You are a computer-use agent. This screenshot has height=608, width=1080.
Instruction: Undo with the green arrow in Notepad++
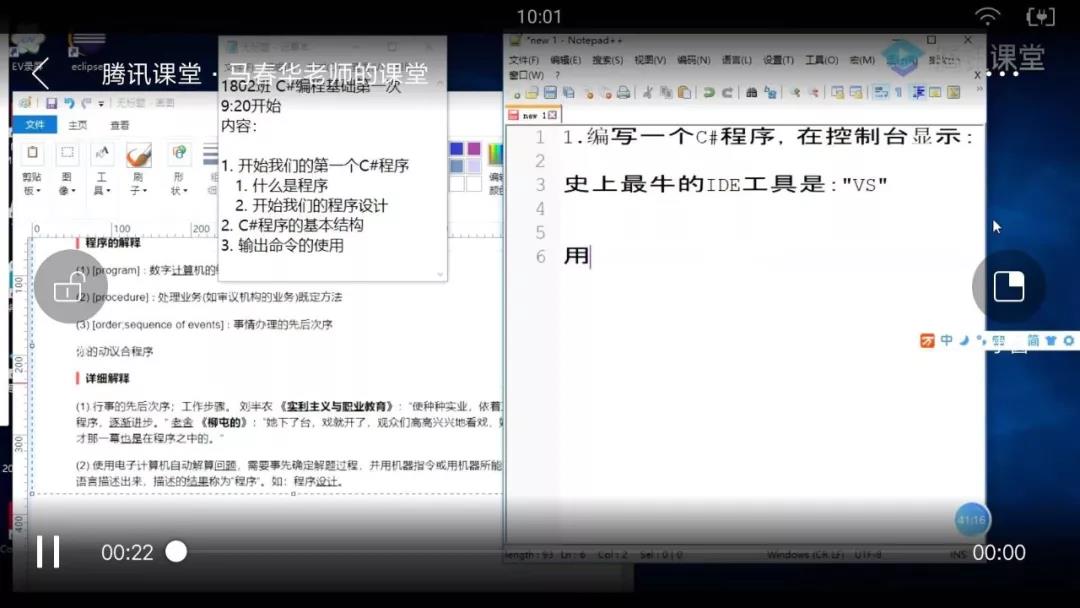click(x=708, y=93)
